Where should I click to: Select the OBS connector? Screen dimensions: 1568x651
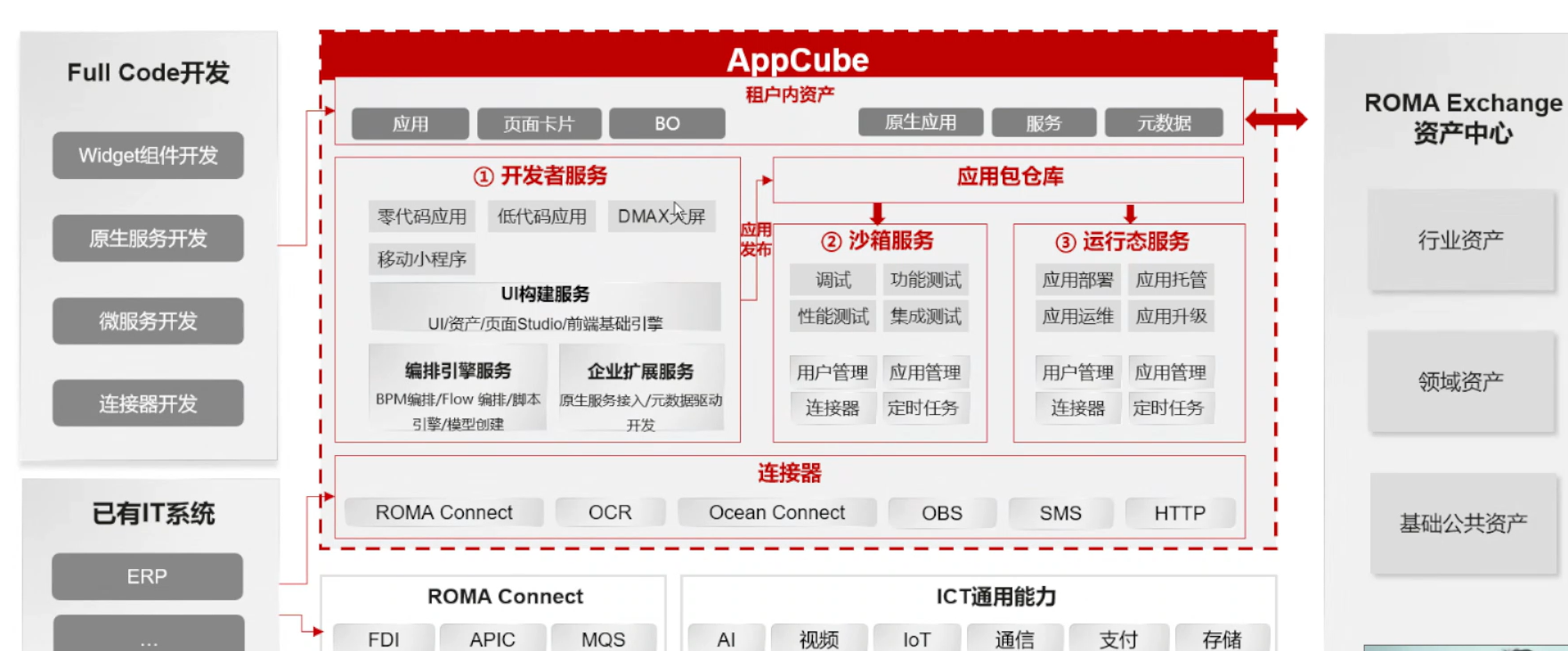tap(942, 513)
